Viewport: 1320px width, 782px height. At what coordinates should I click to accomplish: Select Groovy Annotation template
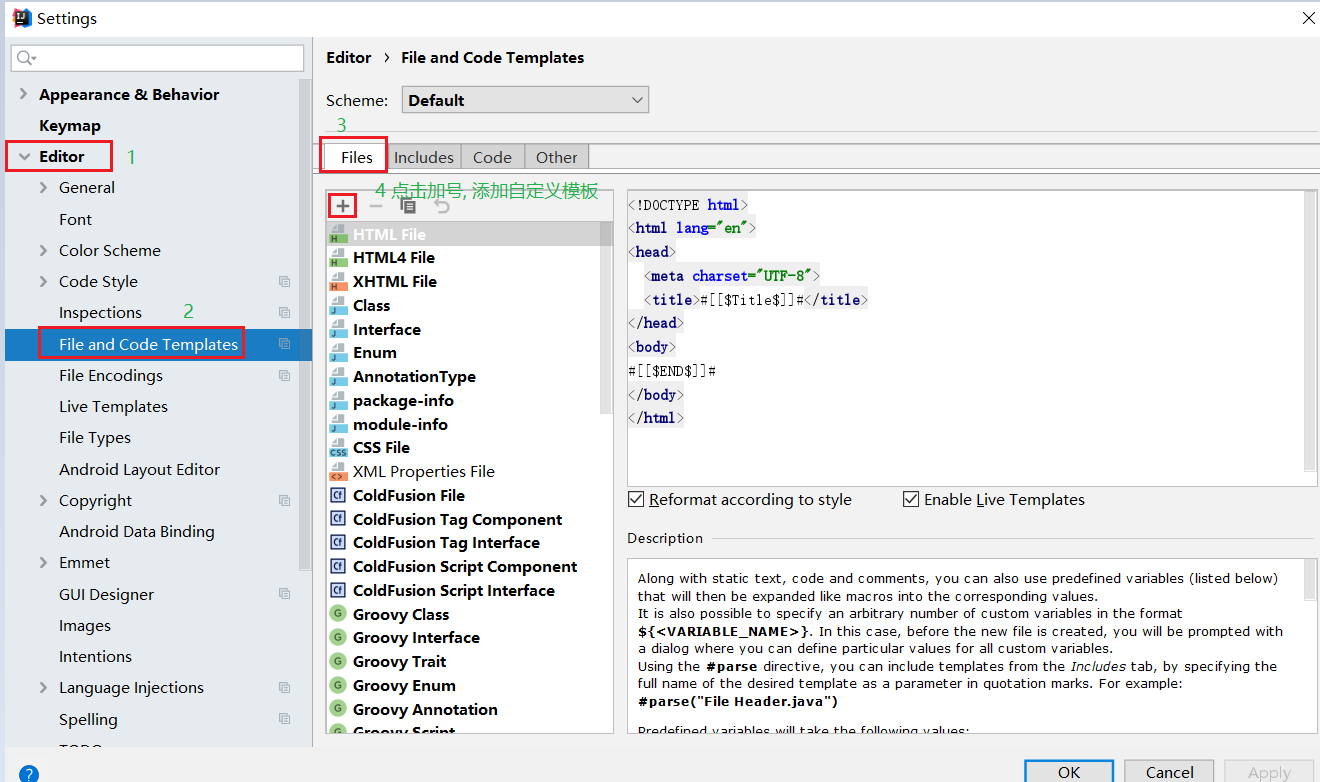point(425,710)
